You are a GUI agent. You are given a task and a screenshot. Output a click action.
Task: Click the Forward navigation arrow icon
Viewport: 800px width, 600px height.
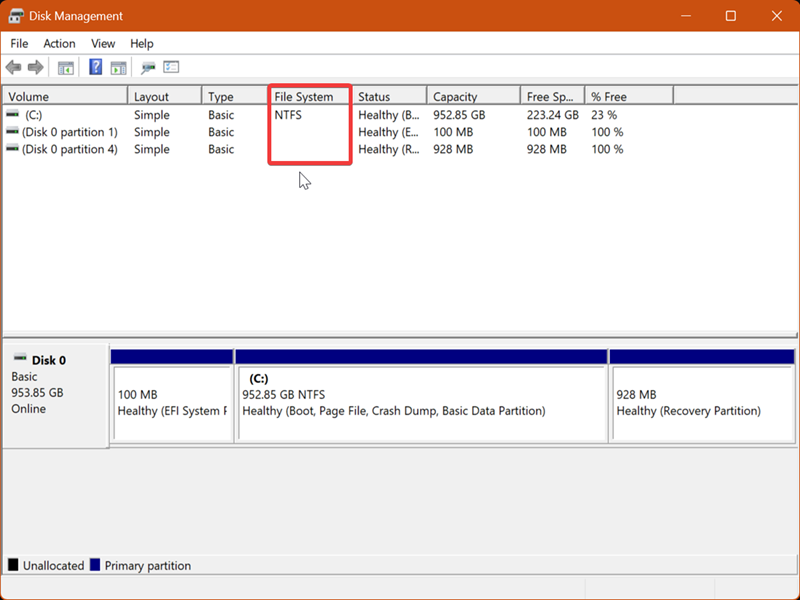(x=36, y=67)
